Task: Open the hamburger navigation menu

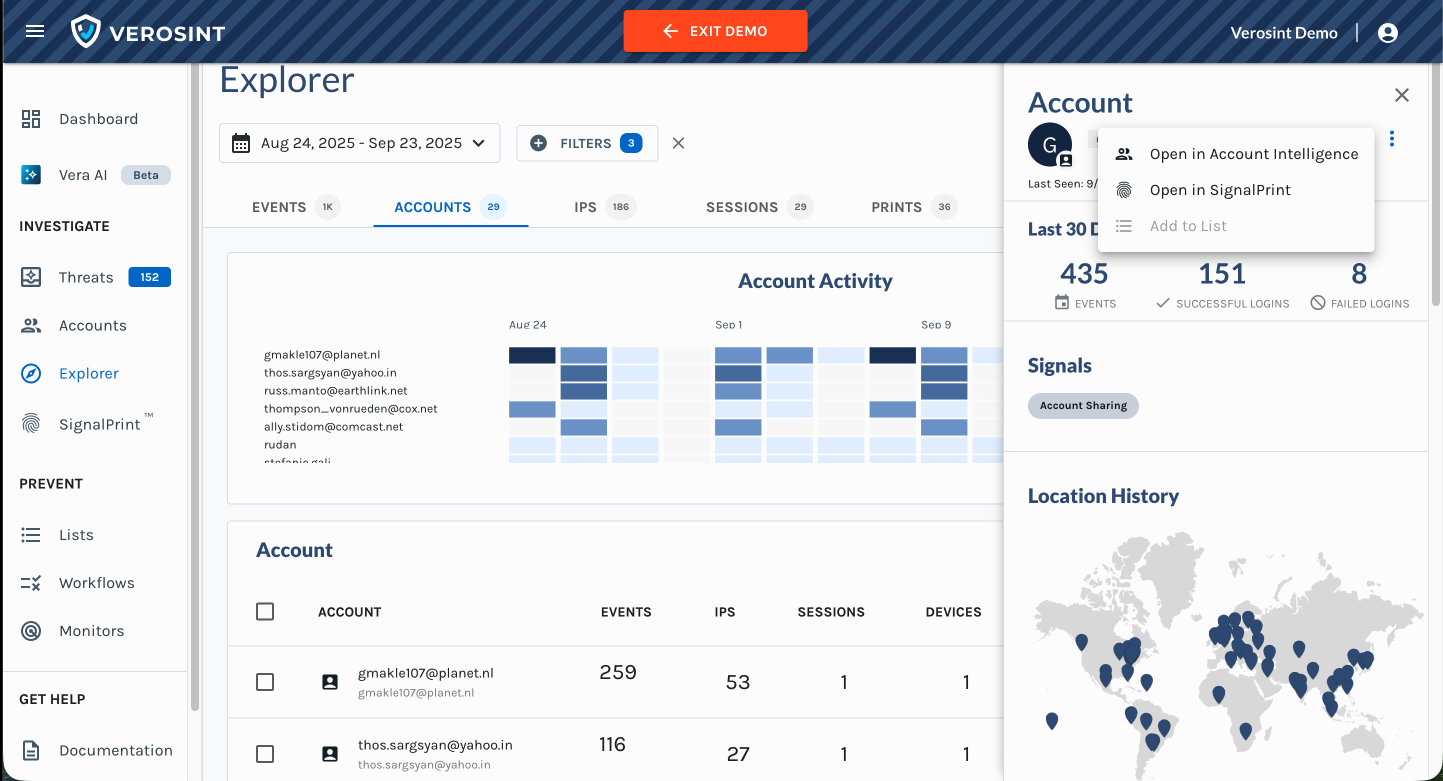Action: click(x=35, y=31)
